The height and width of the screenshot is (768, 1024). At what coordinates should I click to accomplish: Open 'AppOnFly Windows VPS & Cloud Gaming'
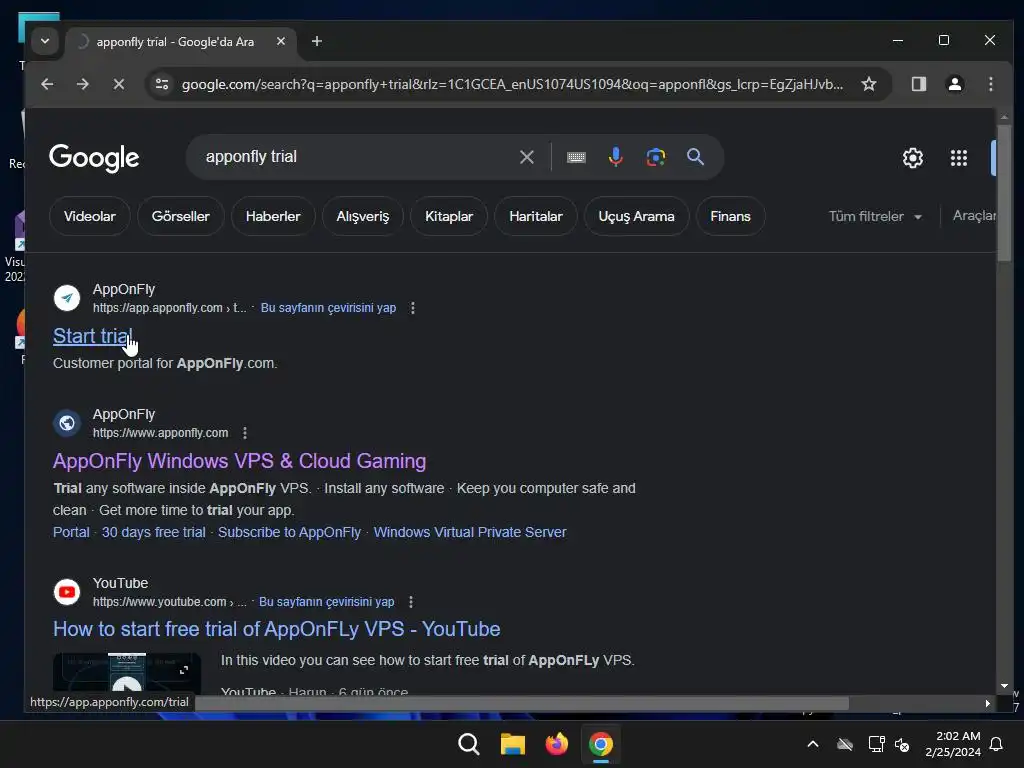tap(240, 461)
